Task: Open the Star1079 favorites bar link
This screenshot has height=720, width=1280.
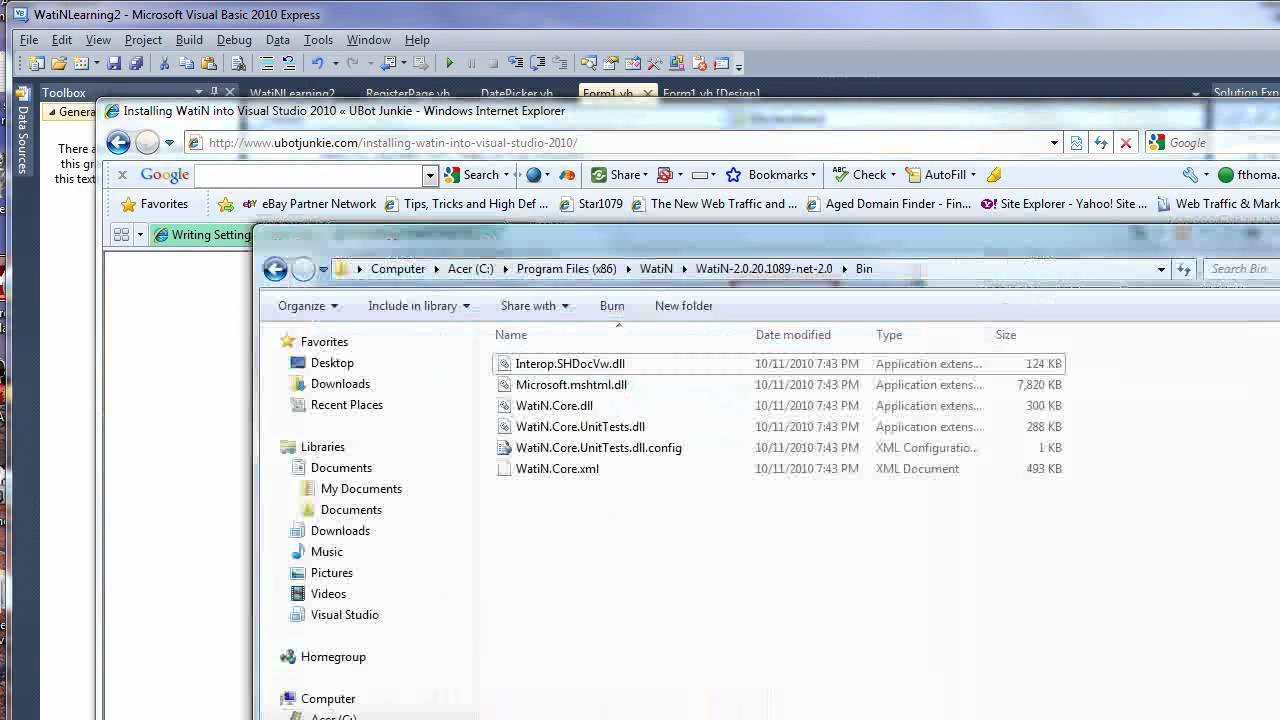Action: pos(591,204)
